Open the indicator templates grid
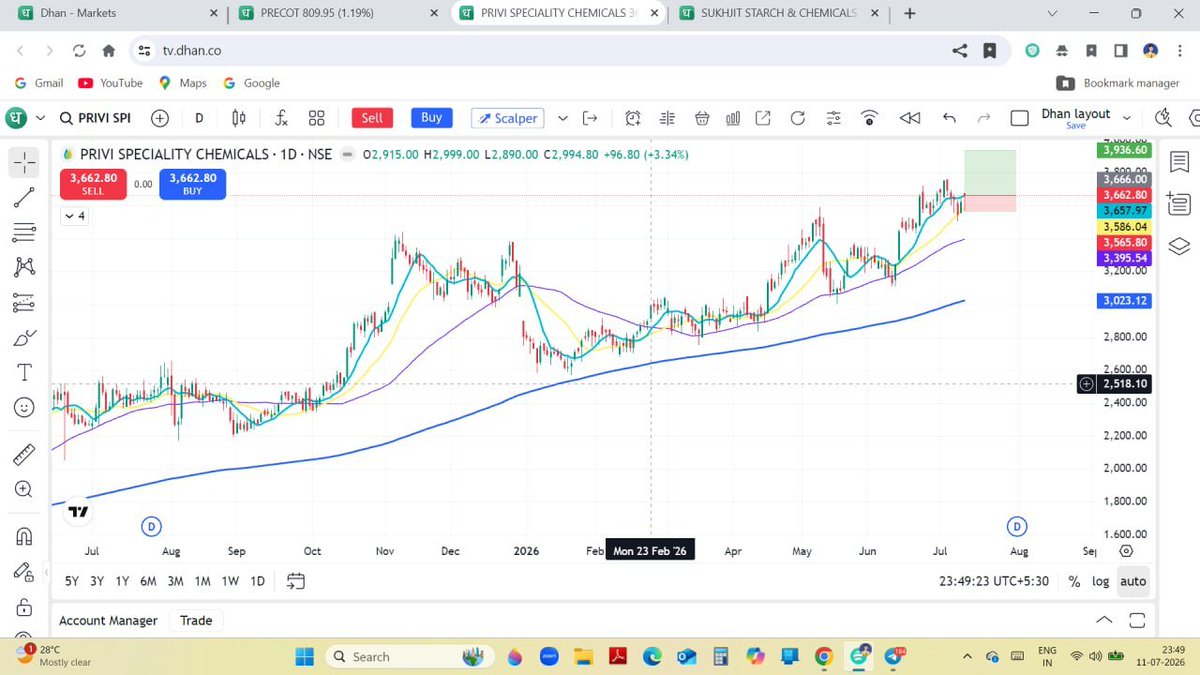This screenshot has height=675, width=1200. pyautogui.click(x=317, y=118)
